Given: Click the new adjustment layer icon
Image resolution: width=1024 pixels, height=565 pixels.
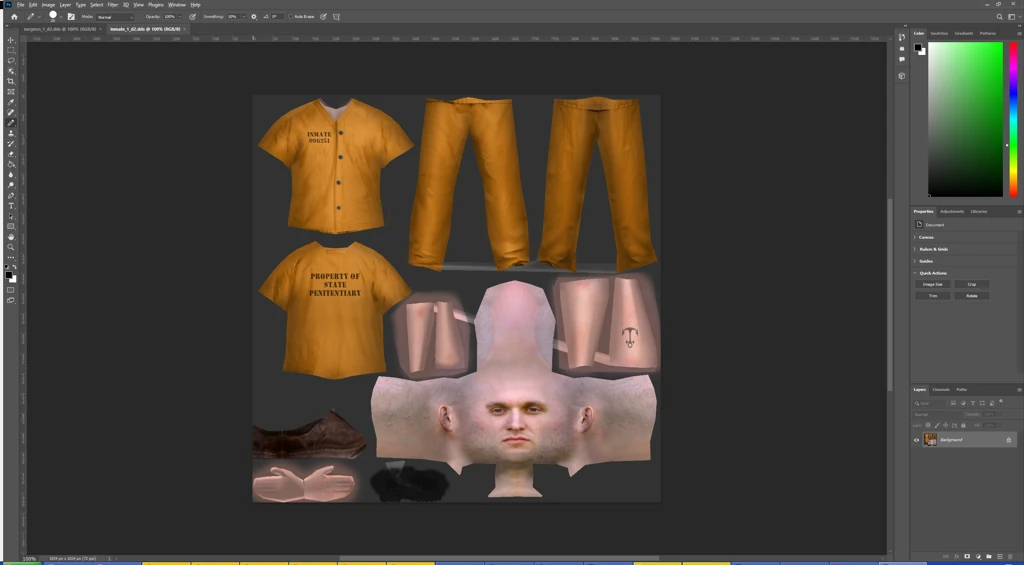Looking at the screenshot, I should pos(978,557).
